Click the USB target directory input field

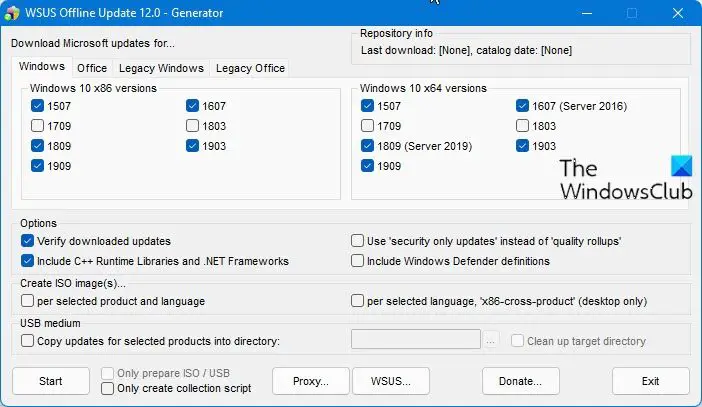pyautogui.click(x=416, y=339)
